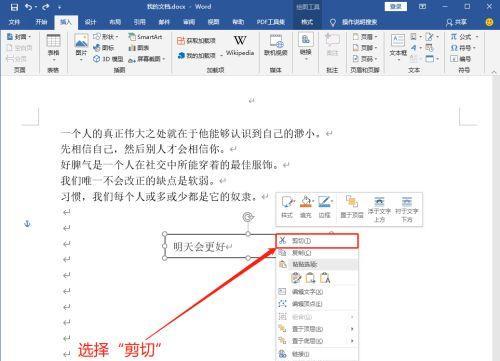500x361 pixels.
Task: Switch to the 引用 (References) ribbon tab
Action: pos(139,22)
